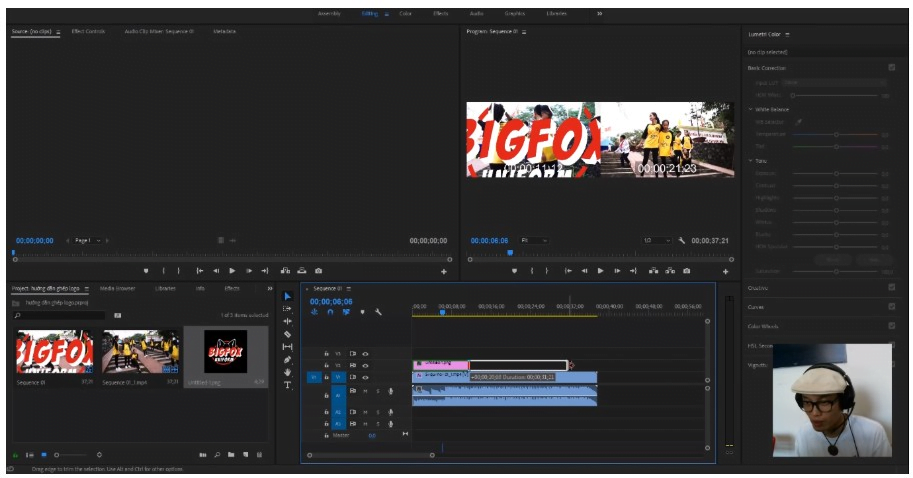Toggle lock on the V3 track

point(326,353)
